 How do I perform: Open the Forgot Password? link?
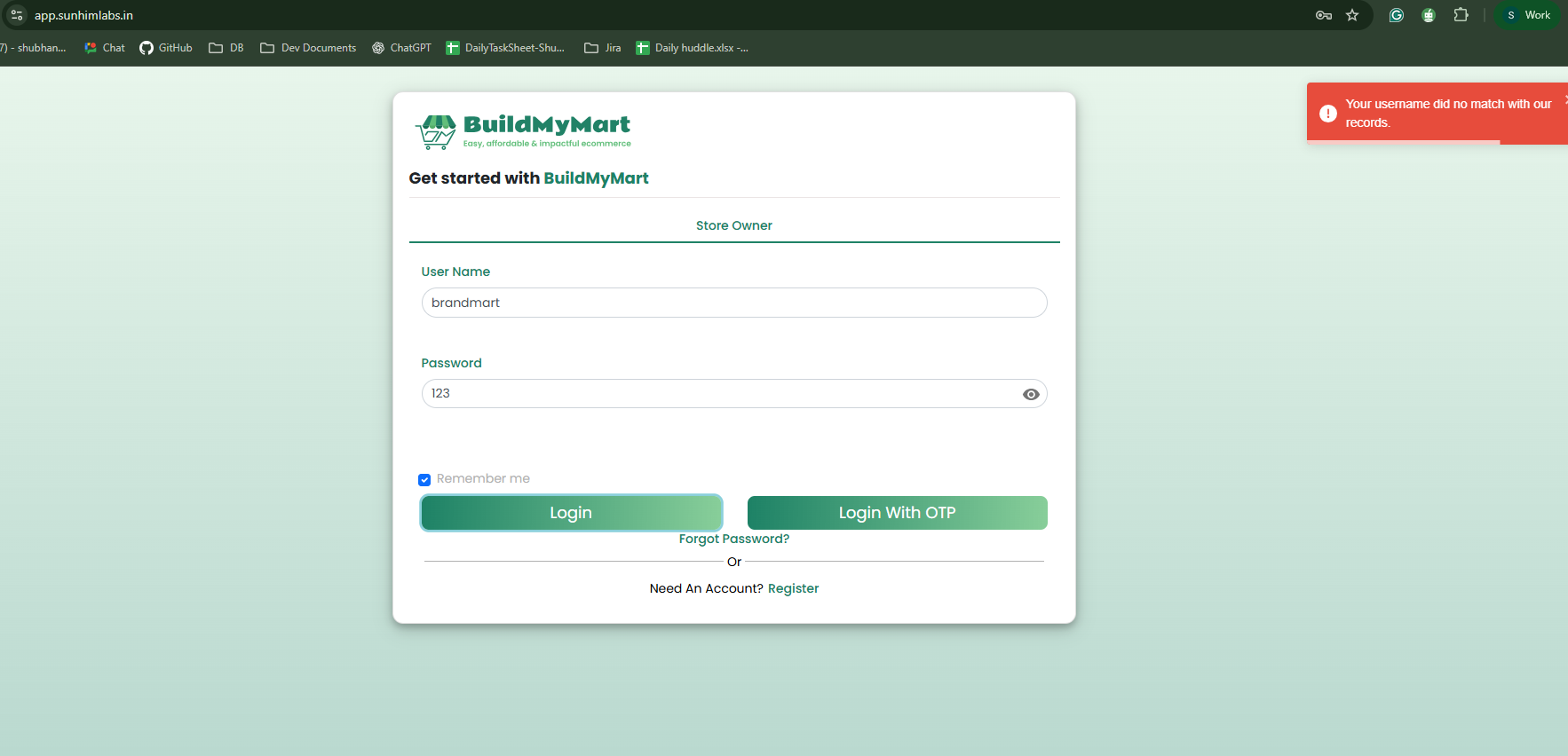pyautogui.click(x=734, y=539)
